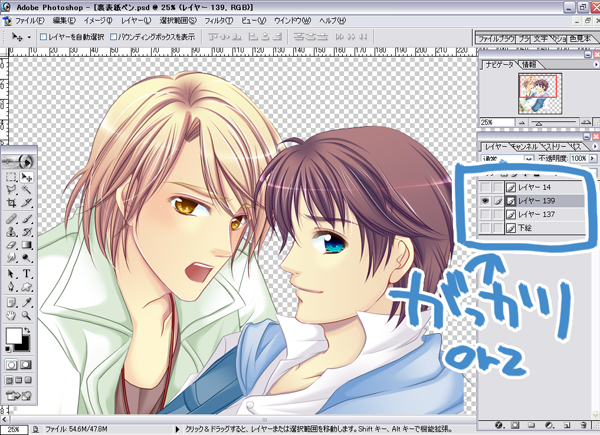Select the Crop tool
Viewport: 600px width, 435px height.
tap(11, 202)
